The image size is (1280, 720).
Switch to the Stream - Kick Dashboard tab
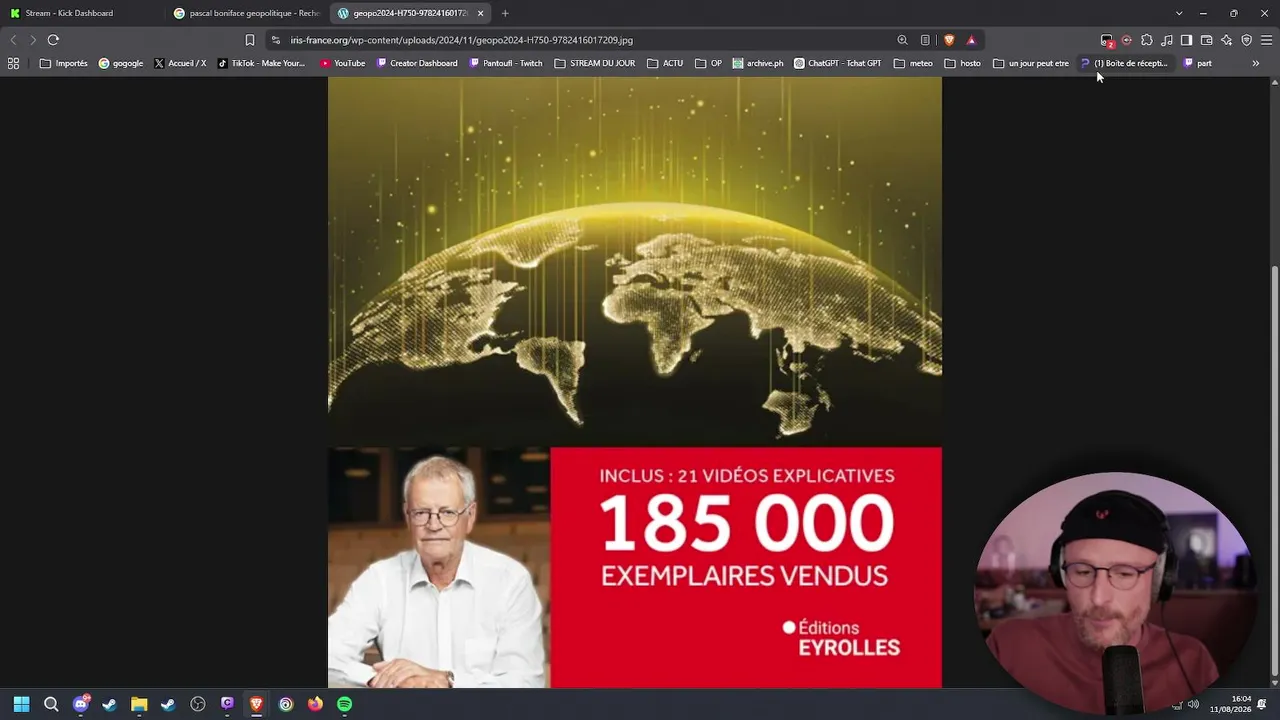(x=82, y=13)
